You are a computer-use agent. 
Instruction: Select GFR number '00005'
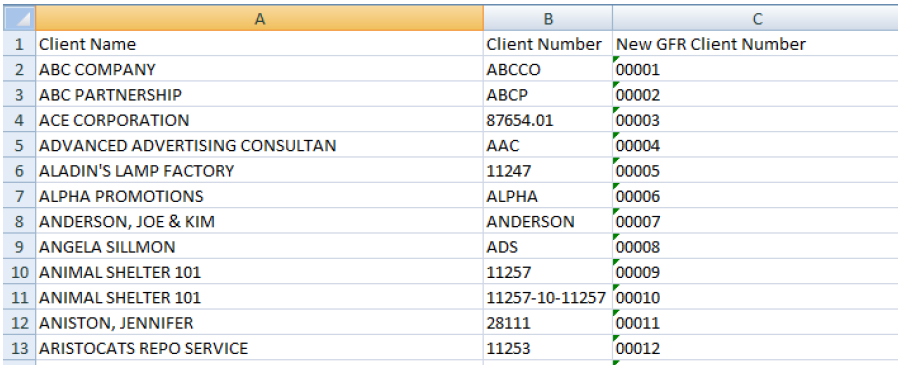coord(757,170)
